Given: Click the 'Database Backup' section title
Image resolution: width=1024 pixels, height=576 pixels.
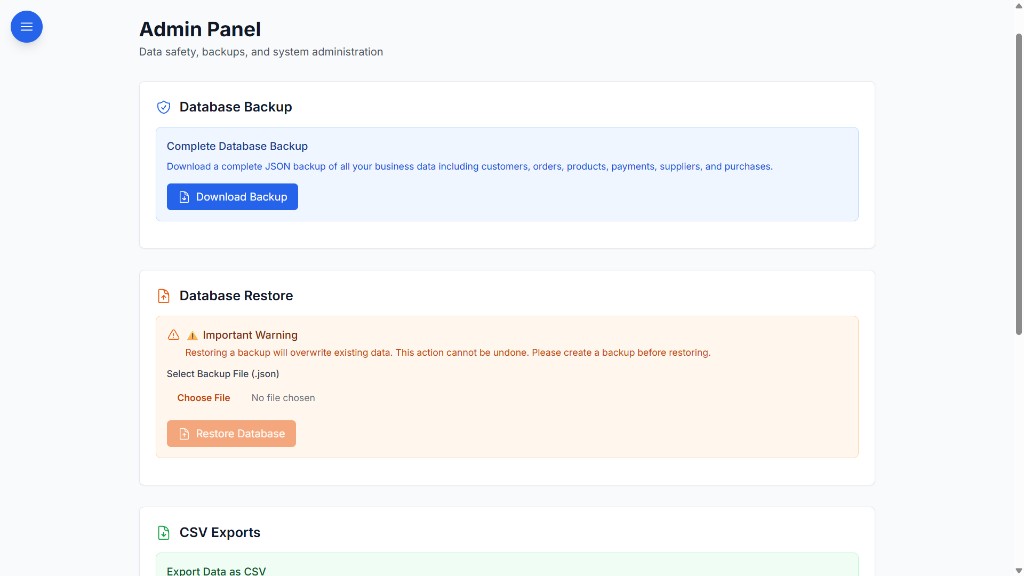Looking at the screenshot, I should click(236, 107).
